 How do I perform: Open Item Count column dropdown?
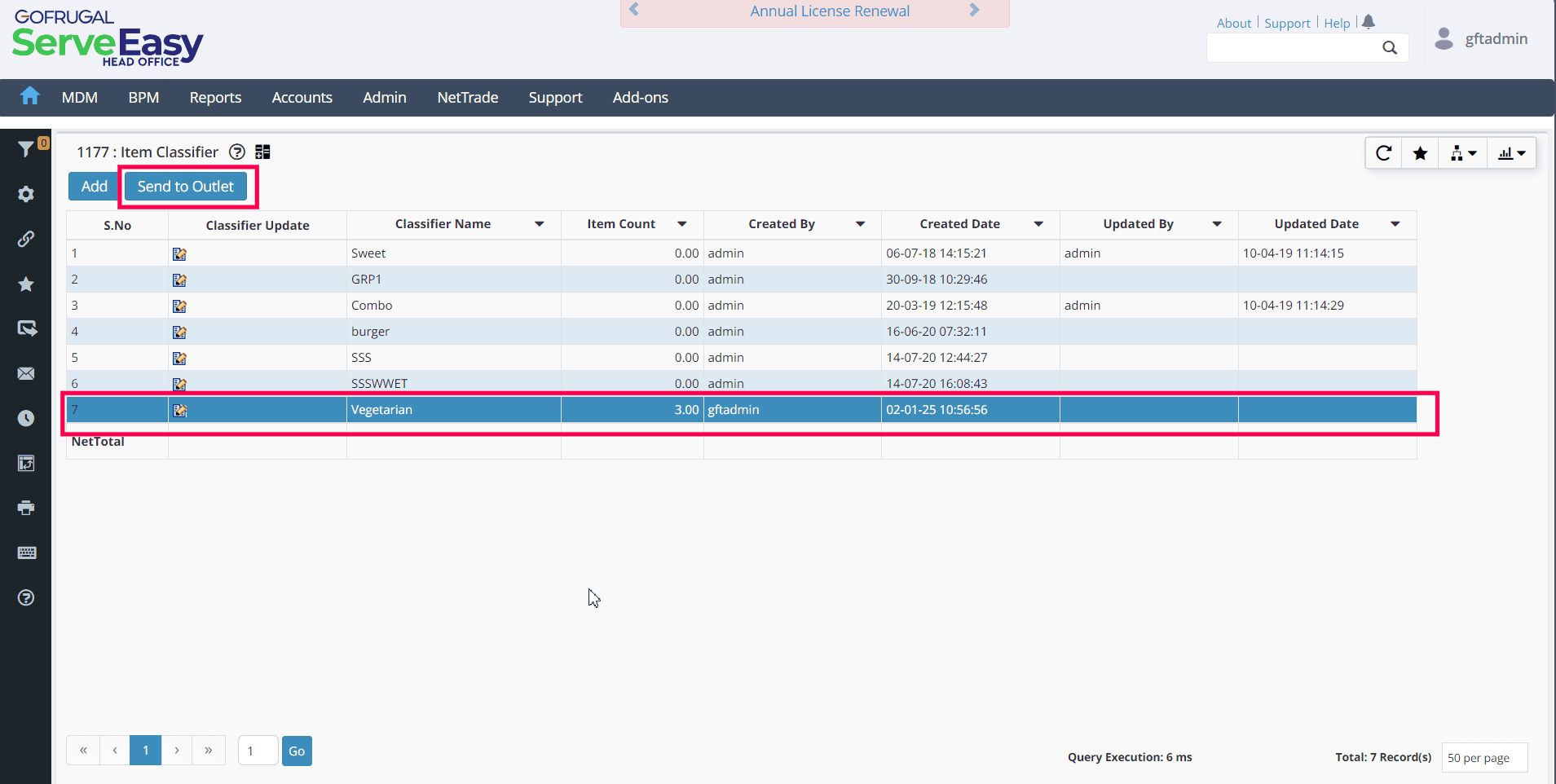click(x=682, y=224)
